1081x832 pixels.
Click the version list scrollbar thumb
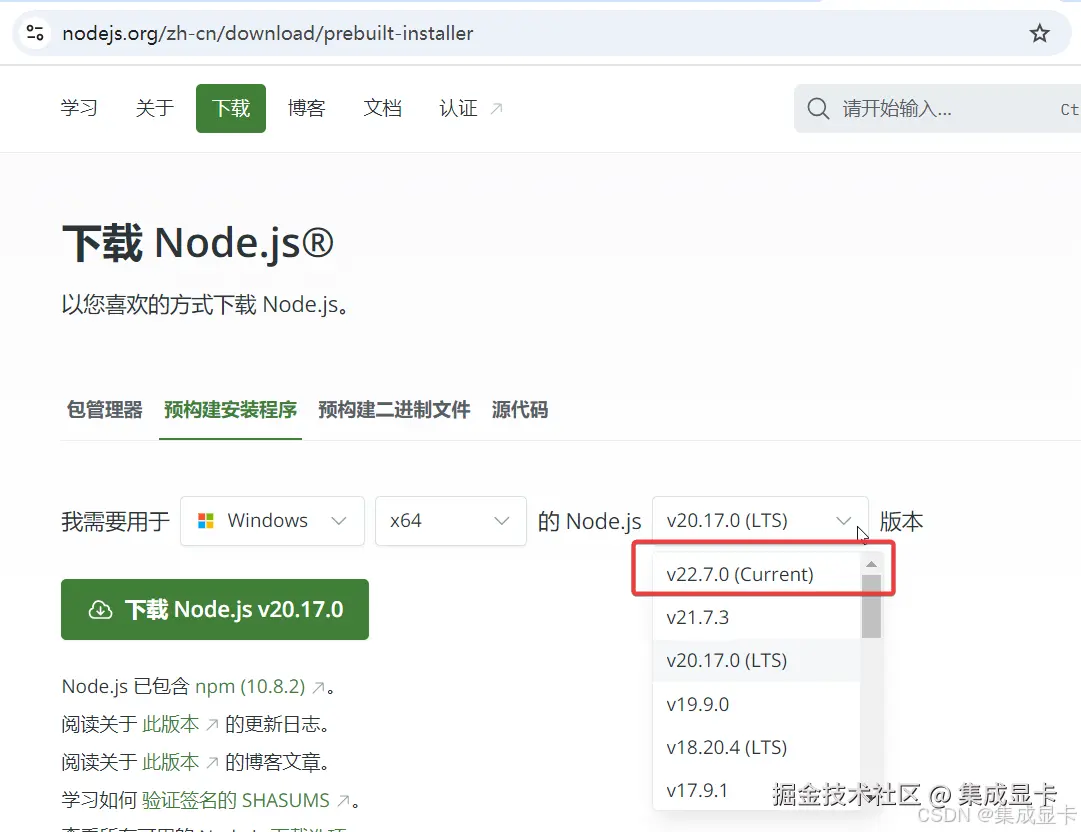pyautogui.click(x=871, y=607)
